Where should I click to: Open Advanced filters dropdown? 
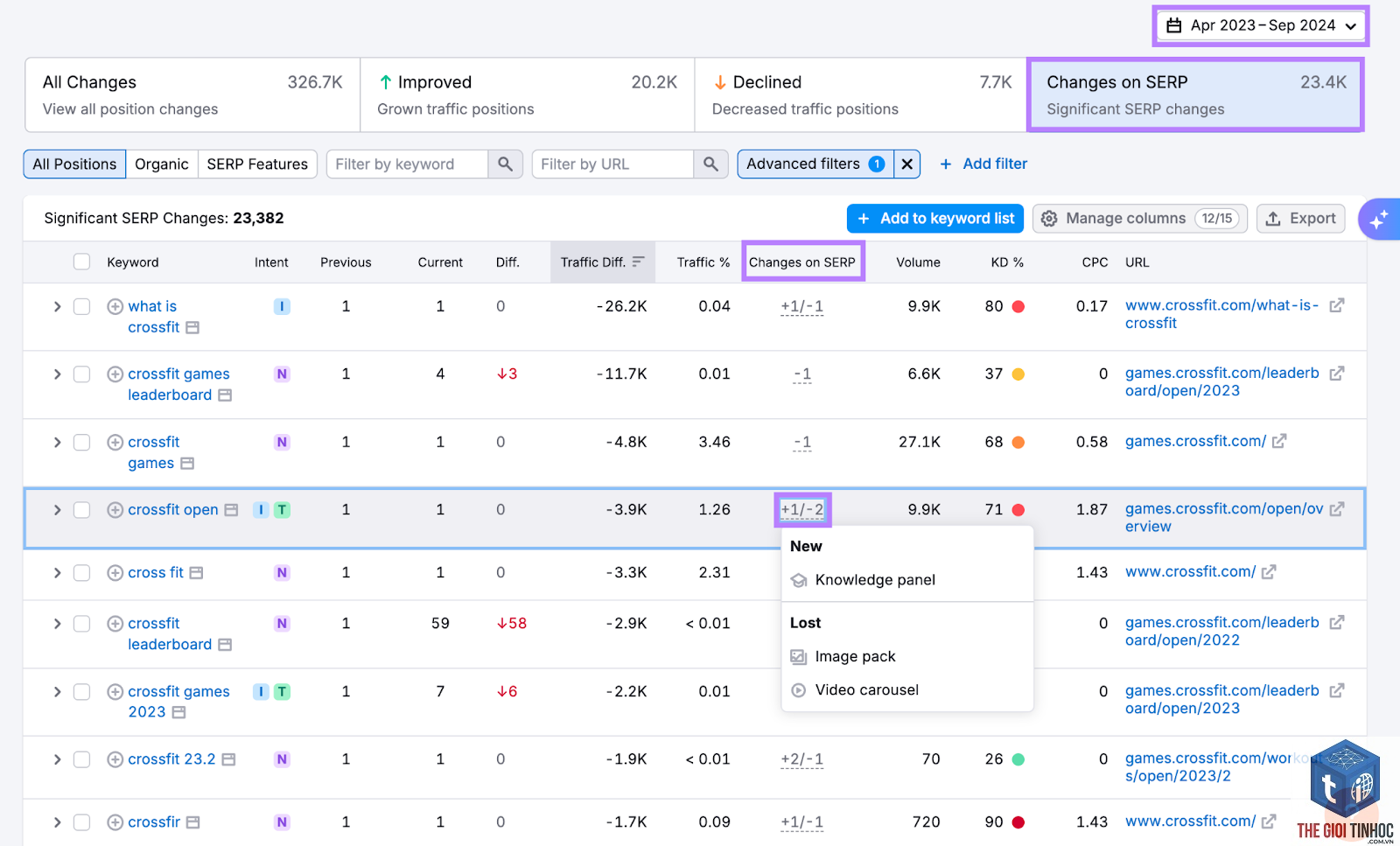(815, 164)
